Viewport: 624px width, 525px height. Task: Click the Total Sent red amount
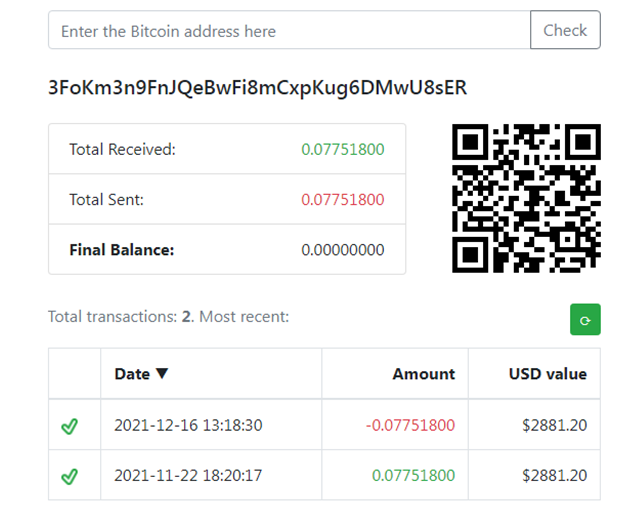[x=343, y=199]
